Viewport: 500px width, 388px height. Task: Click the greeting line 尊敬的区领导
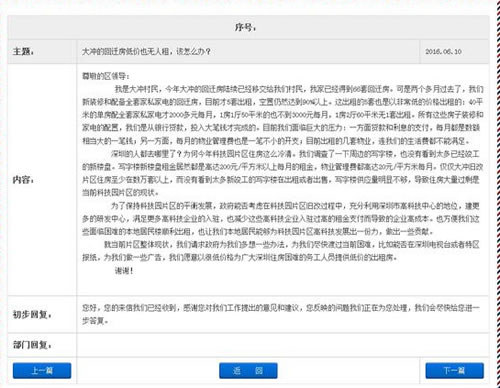(x=106, y=76)
